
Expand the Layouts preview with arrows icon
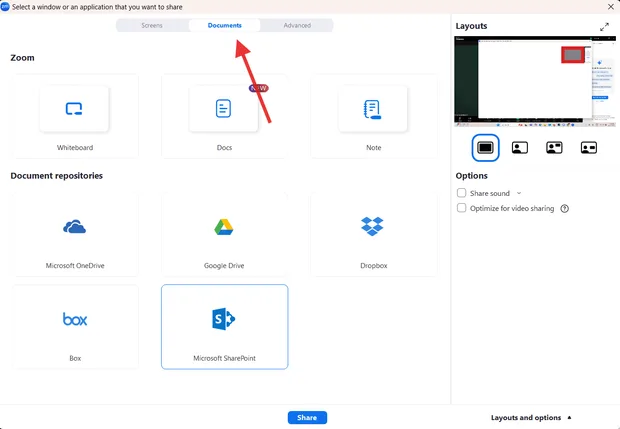tap(604, 27)
